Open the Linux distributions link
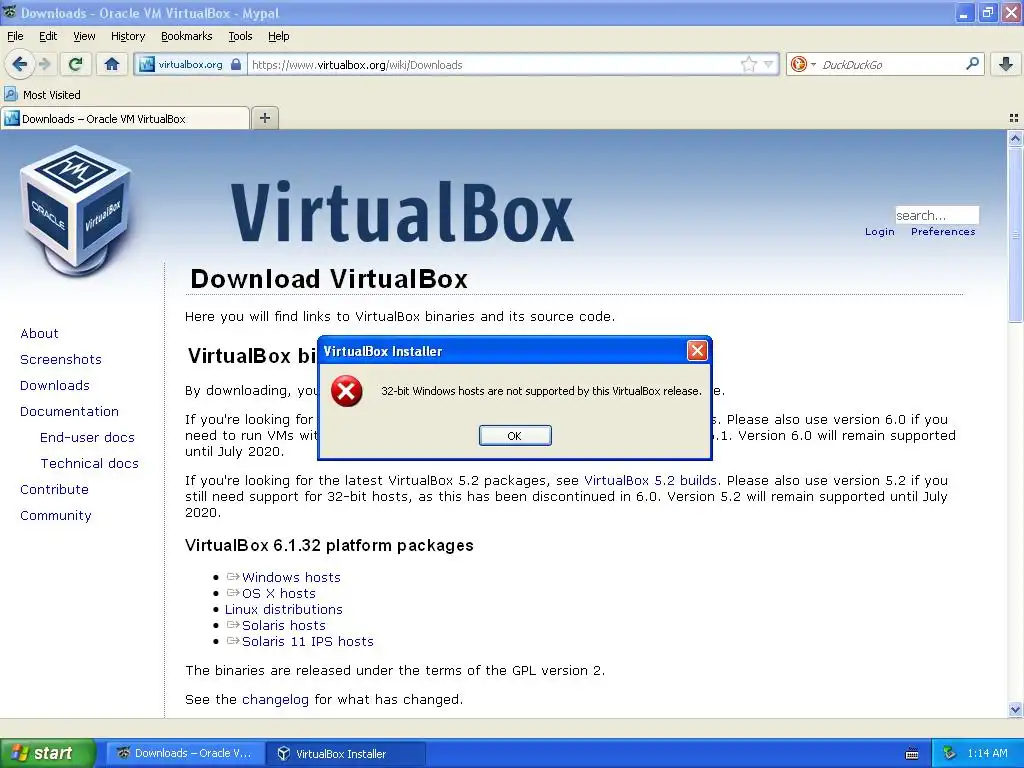Viewport: 1024px width, 768px height. pos(283,609)
